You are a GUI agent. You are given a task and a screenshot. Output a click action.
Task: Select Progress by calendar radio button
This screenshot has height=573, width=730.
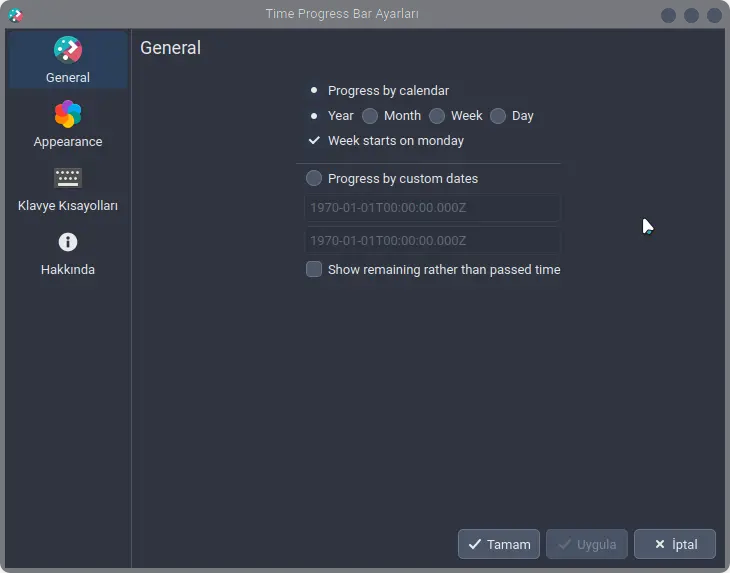click(314, 90)
